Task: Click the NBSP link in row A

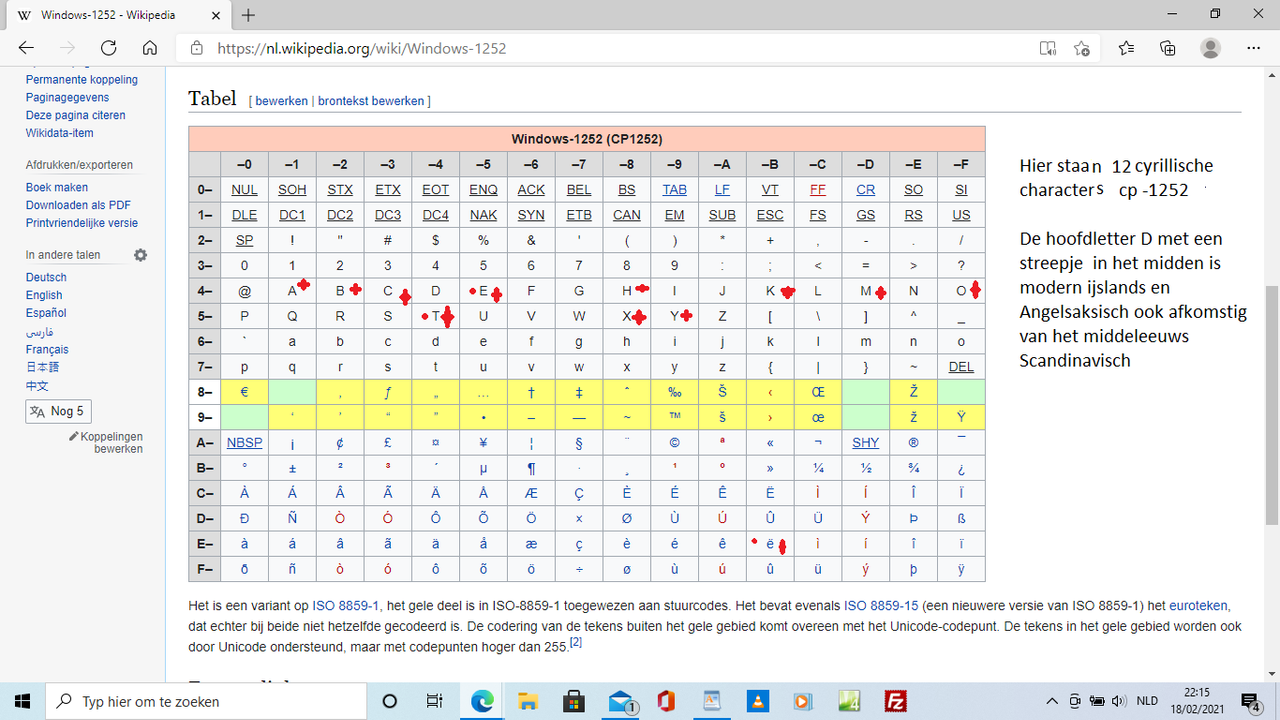Action: [244, 442]
